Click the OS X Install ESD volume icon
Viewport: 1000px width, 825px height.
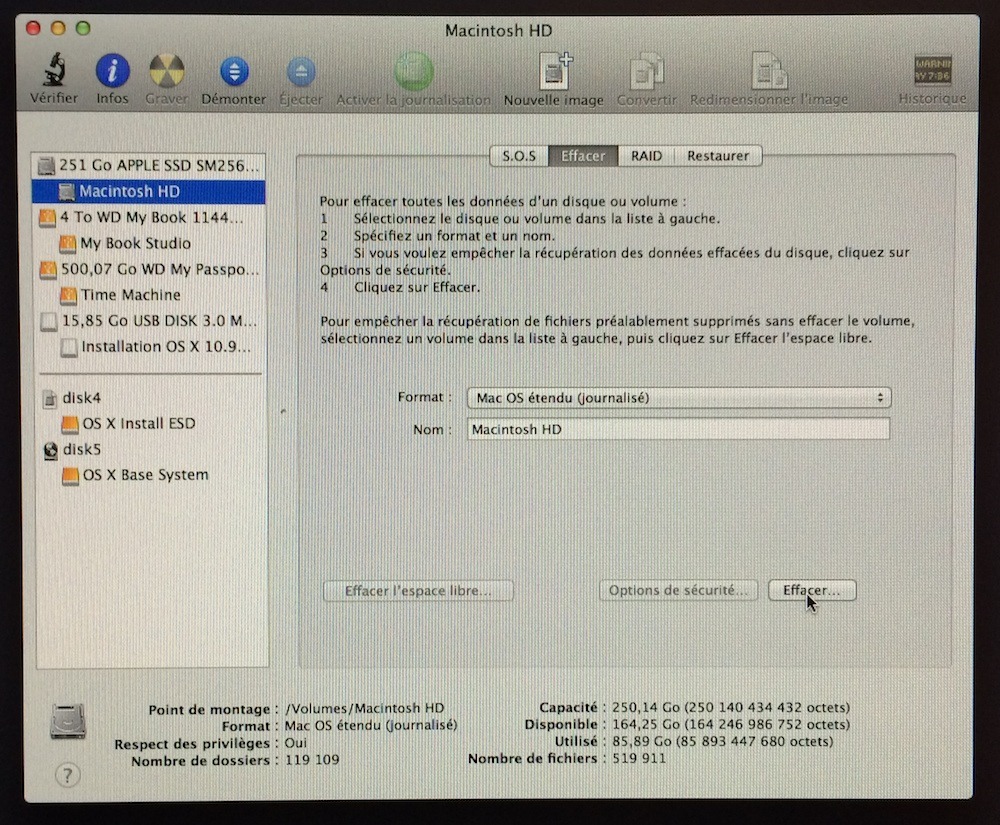[x=70, y=424]
